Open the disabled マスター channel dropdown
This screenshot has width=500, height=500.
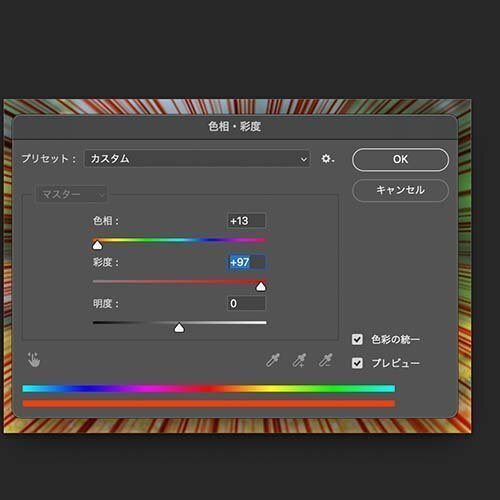point(71,194)
